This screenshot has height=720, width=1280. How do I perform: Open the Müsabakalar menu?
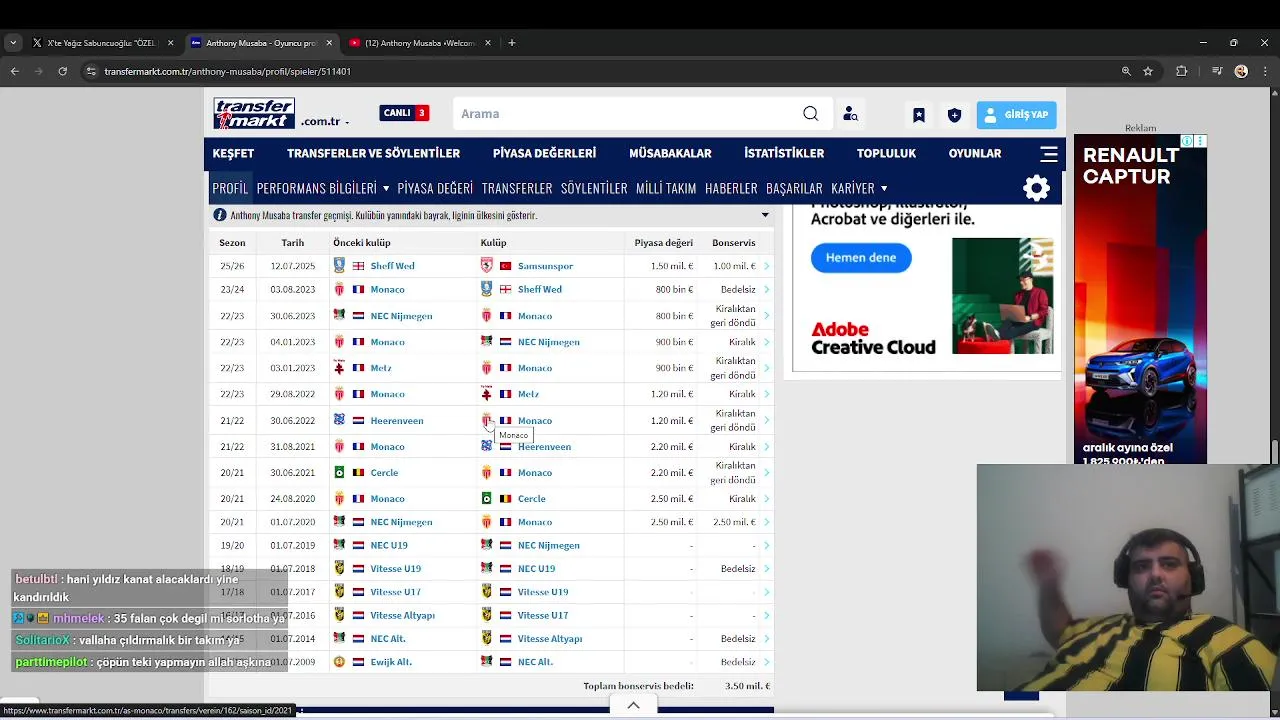670,153
